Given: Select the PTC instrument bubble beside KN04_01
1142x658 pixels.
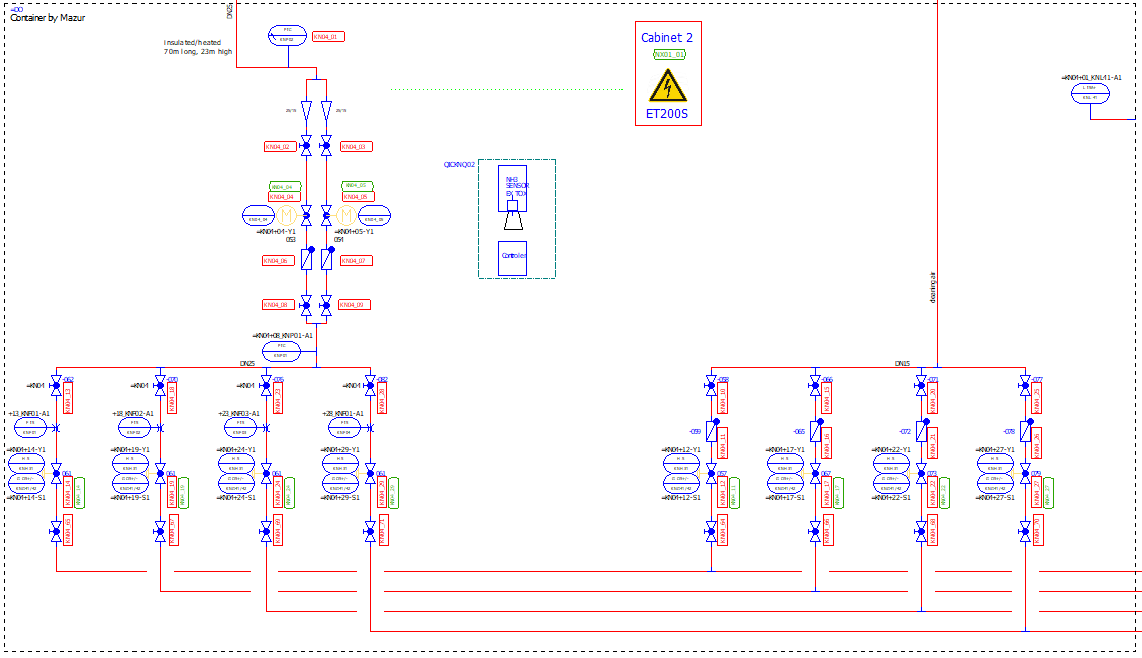Looking at the screenshot, I should click(x=288, y=36).
